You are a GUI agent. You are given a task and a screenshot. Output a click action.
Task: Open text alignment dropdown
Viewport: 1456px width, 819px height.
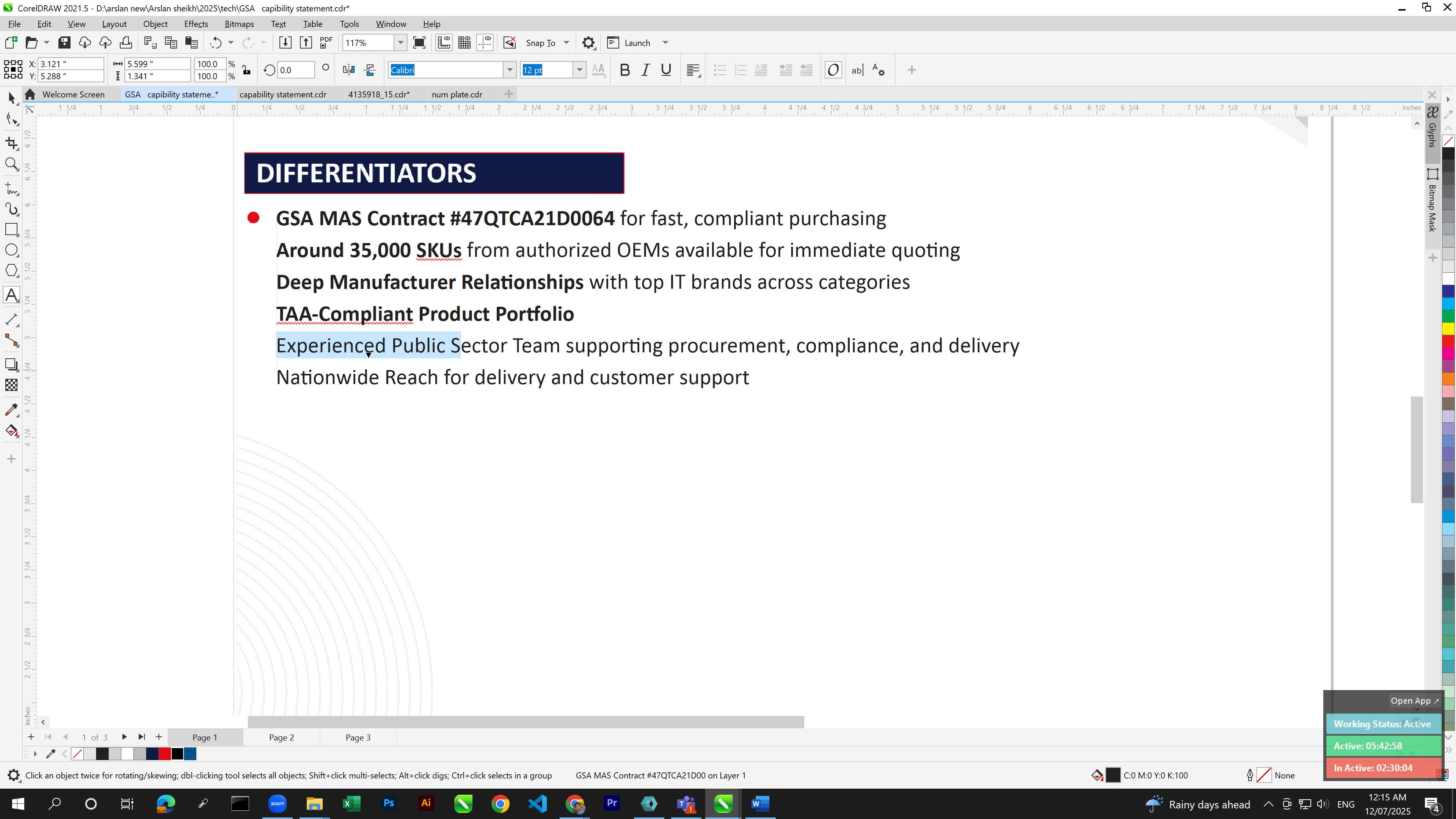coord(693,70)
